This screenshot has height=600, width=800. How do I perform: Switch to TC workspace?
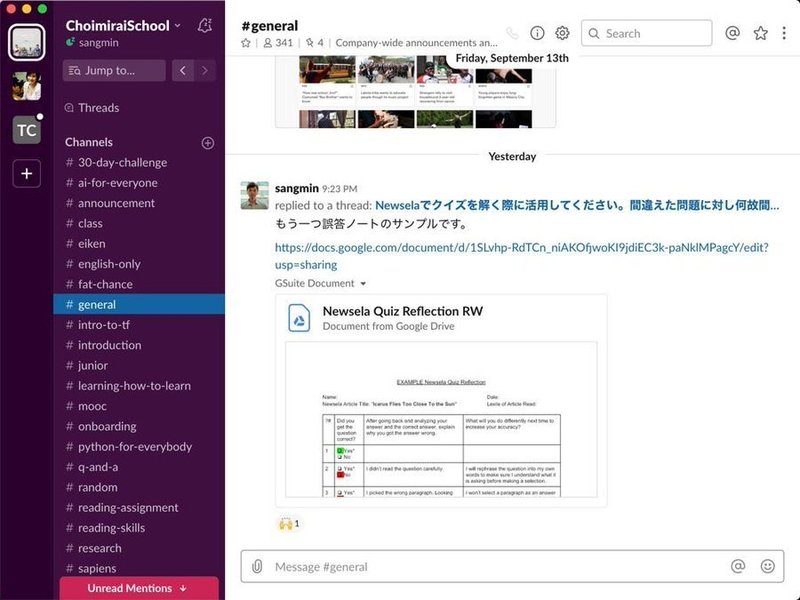(27, 130)
